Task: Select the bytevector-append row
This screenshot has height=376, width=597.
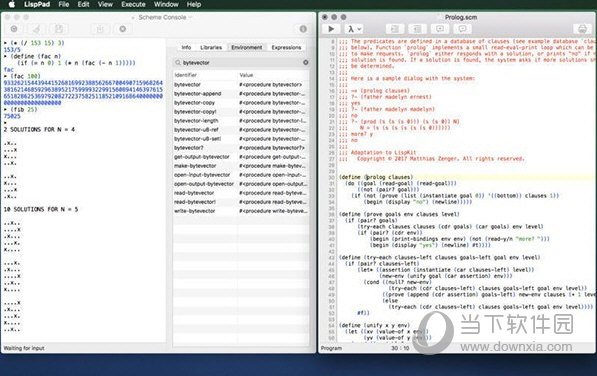Action: (x=241, y=94)
